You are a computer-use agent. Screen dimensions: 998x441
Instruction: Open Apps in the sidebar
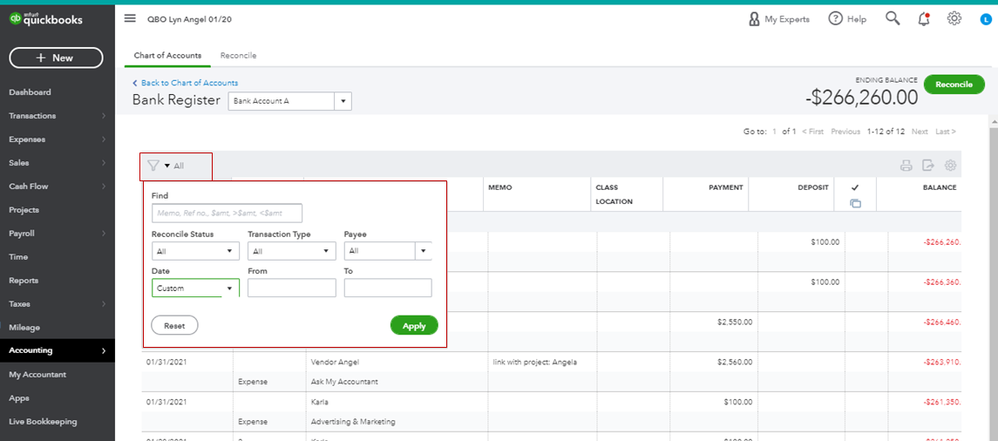coord(18,398)
